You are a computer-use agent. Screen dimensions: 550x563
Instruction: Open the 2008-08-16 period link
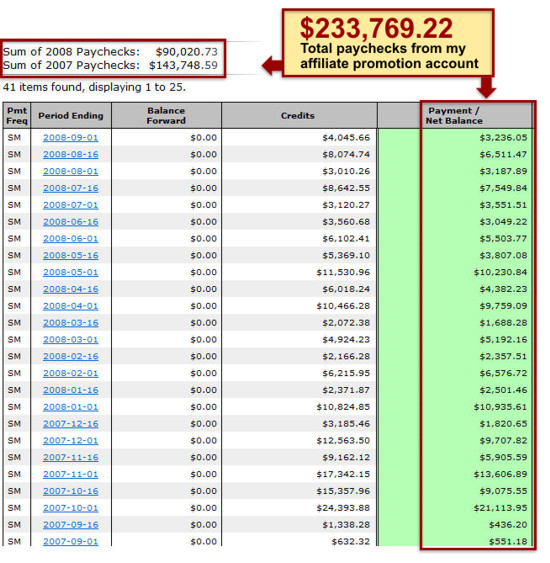coord(70,154)
